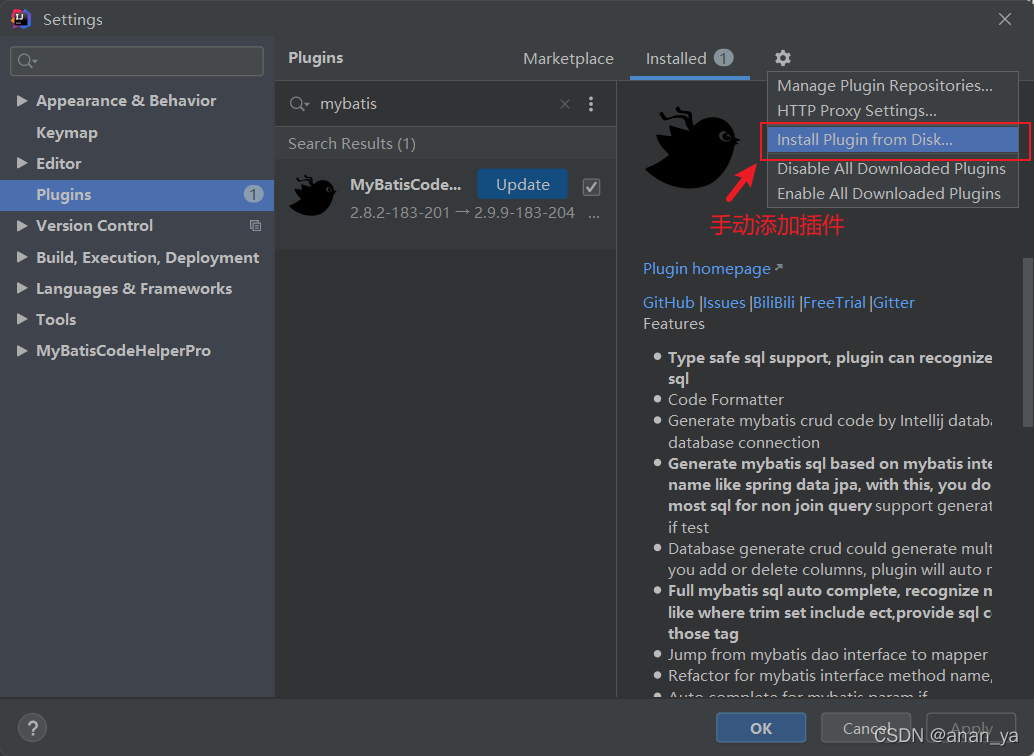1034x756 pixels.
Task: Confirm with the OK button
Action: 761,728
